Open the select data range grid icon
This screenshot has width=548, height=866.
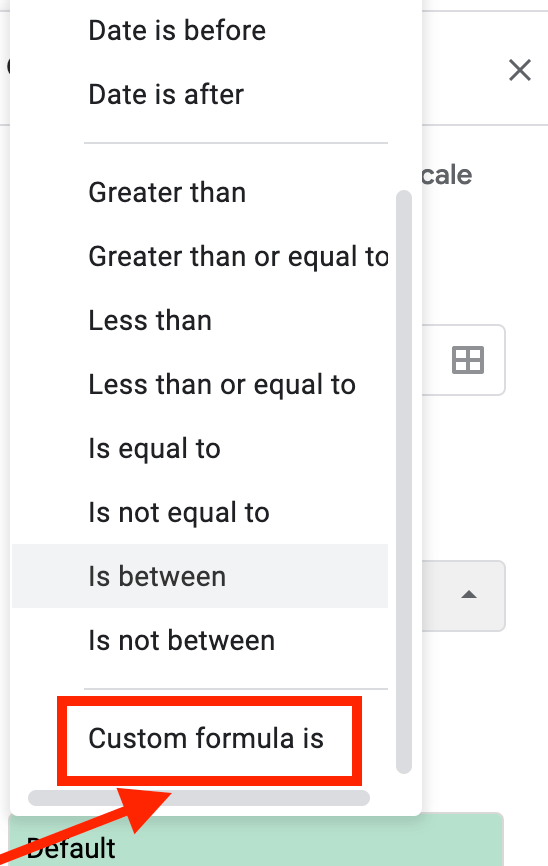click(468, 360)
